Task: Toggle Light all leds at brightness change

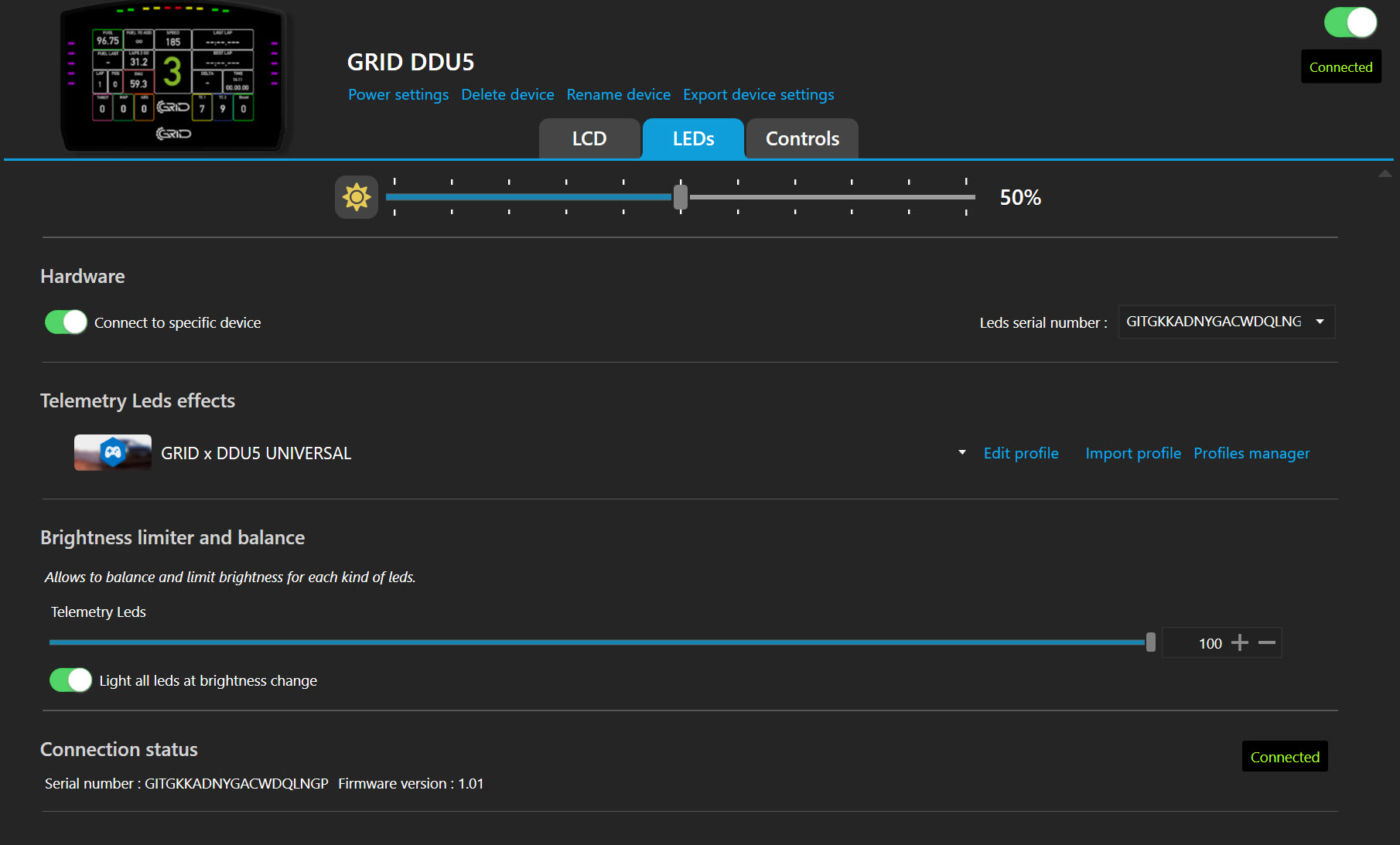Action: (70, 680)
